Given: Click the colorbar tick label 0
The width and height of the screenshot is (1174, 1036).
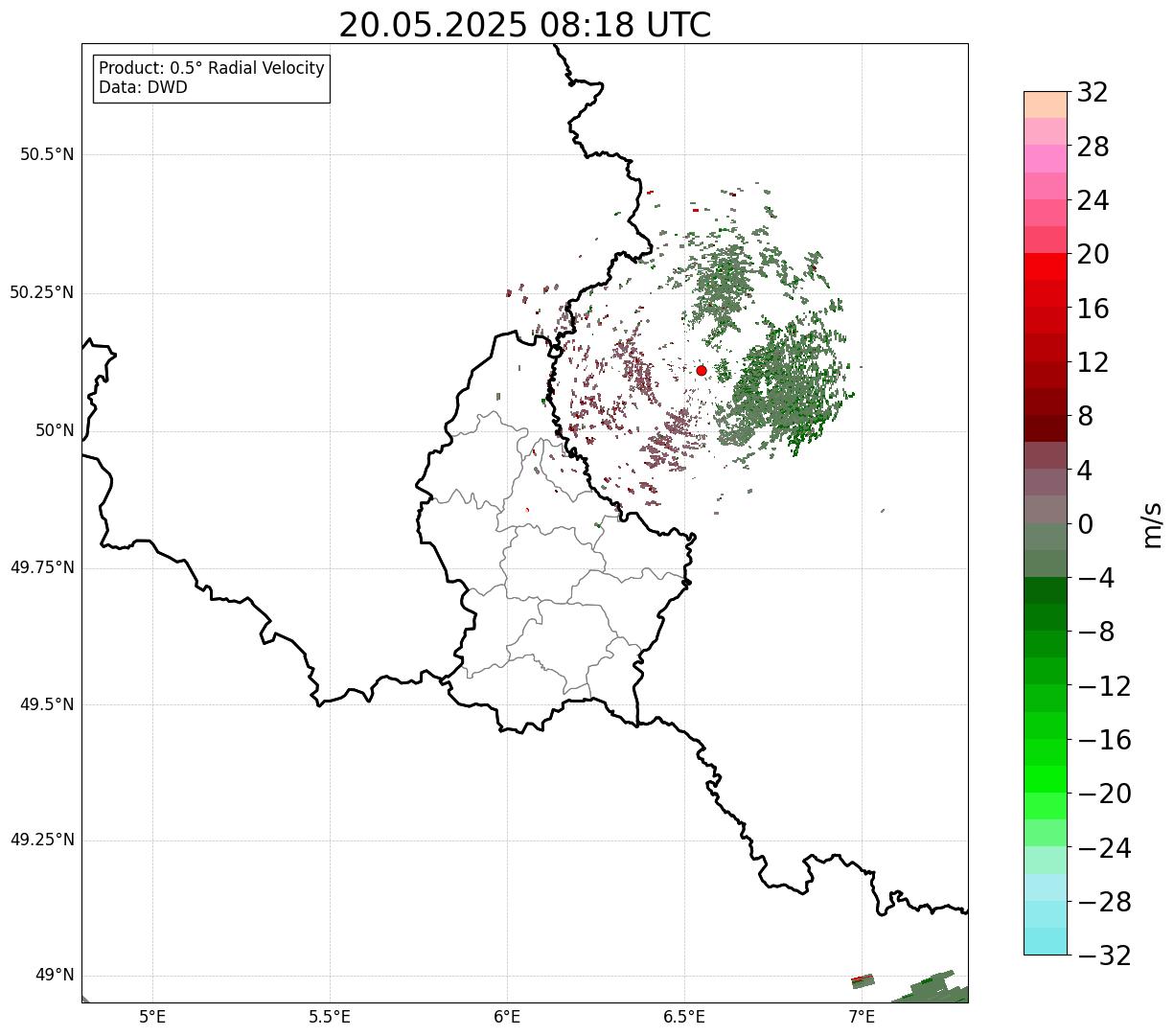Looking at the screenshot, I should (1085, 524).
